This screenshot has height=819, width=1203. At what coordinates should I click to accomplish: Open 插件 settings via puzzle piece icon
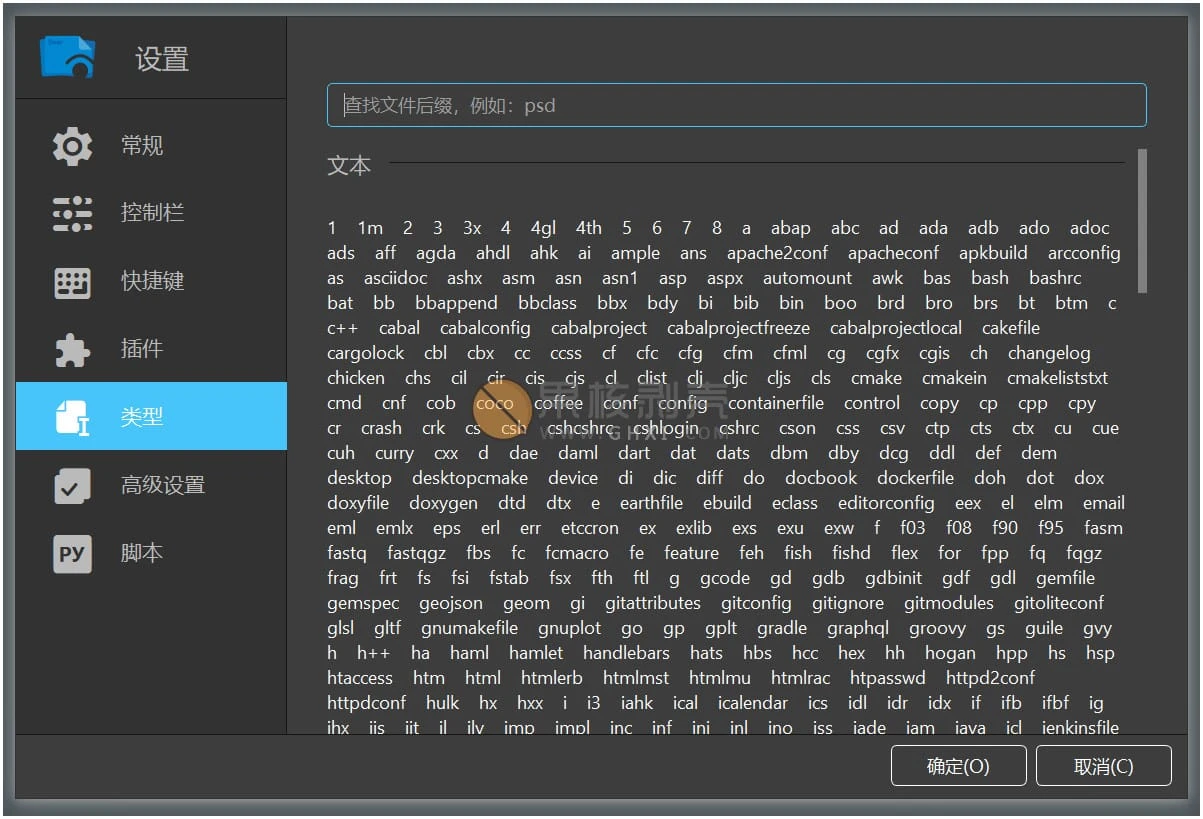point(70,349)
